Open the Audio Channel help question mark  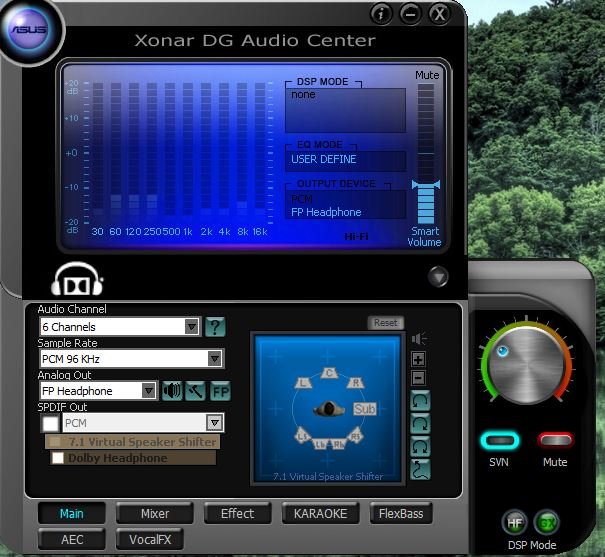coord(215,327)
